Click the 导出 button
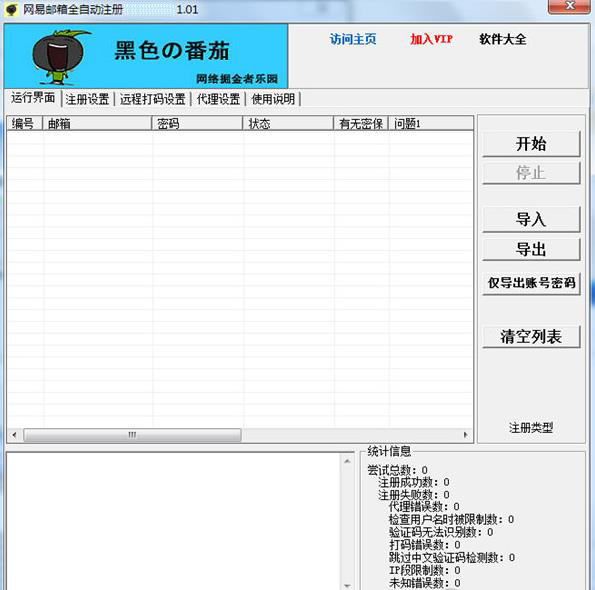Screen dimensions: 595x590 click(x=531, y=249)
